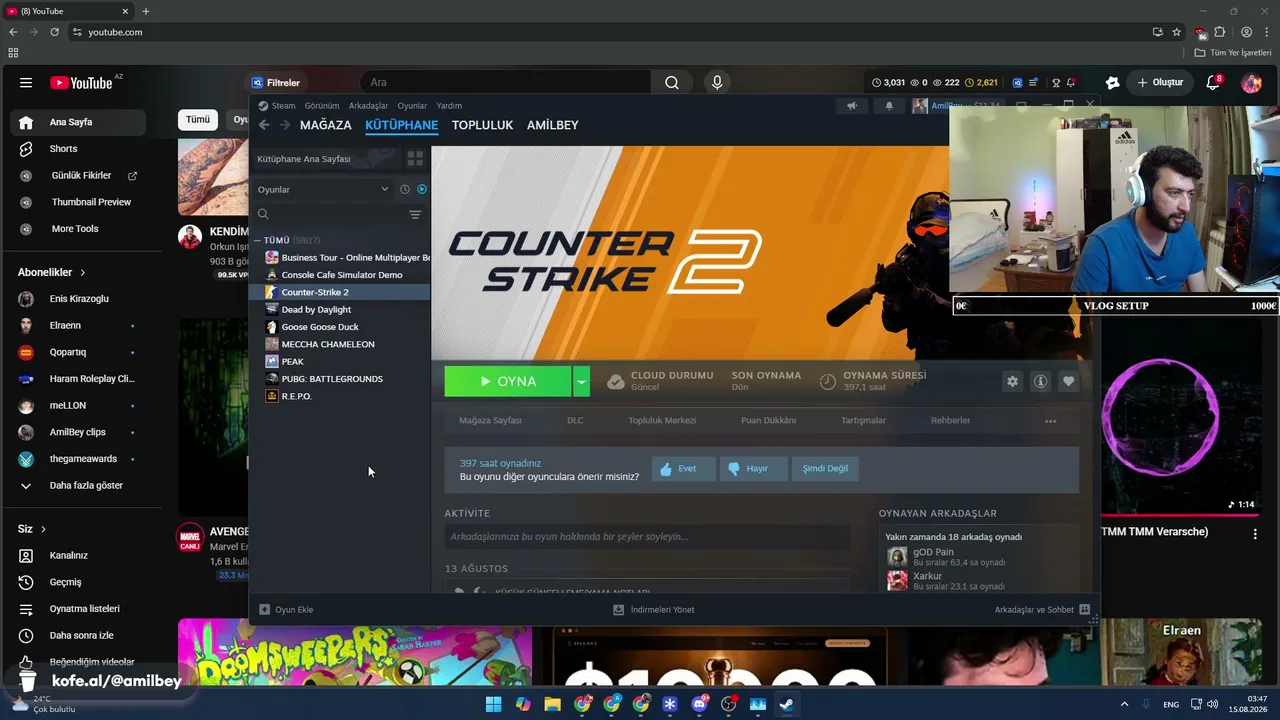
Task: Toggle the ready-to-play filter in Steam library
Action: tap(422, 189)
